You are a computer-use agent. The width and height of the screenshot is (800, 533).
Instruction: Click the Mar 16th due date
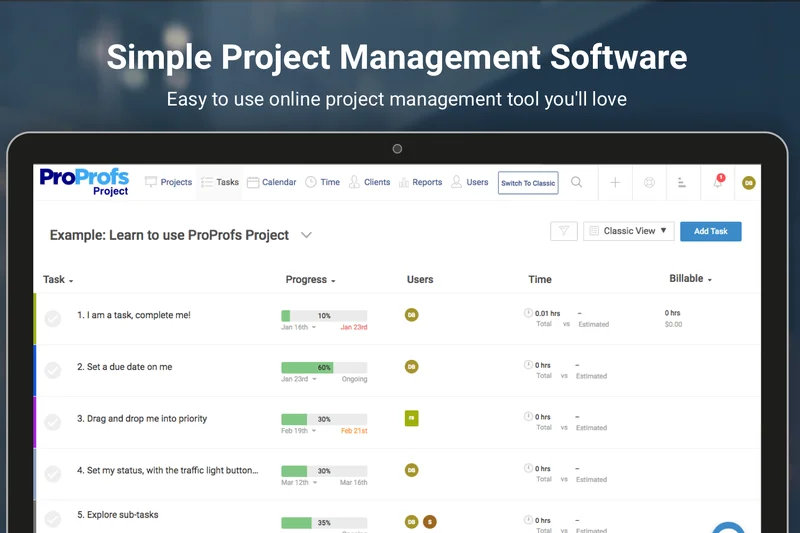point(354,483)
